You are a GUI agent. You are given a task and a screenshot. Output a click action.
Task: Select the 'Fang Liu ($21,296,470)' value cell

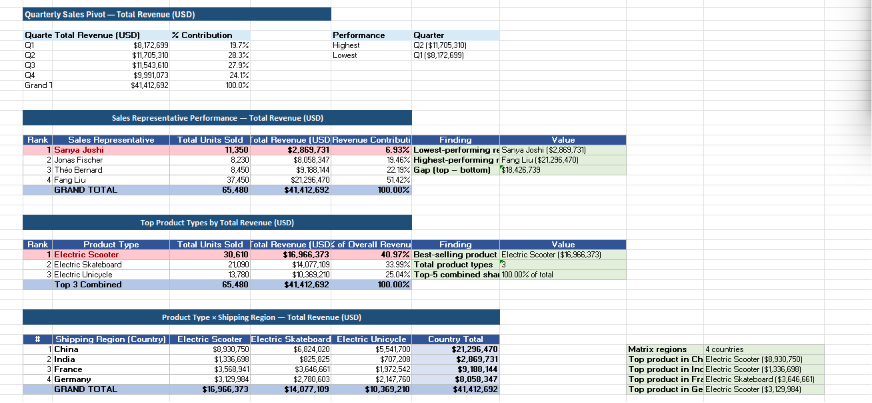pos(563,160)
